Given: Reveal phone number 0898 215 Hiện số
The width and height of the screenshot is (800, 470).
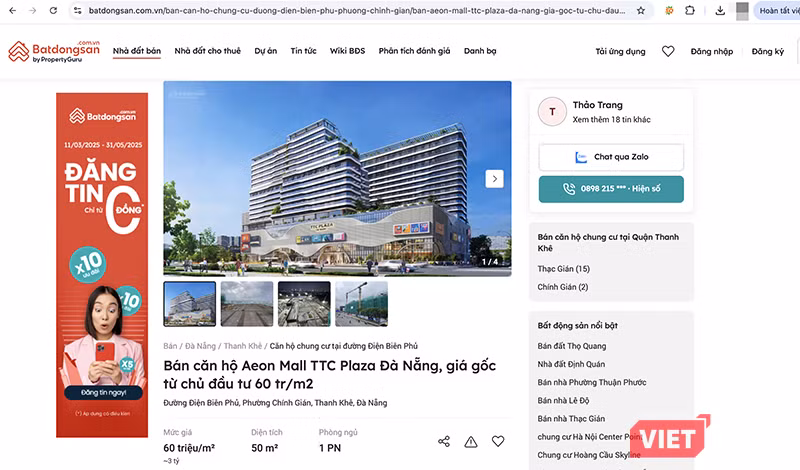Looking at the screenshot, I should pyautogui.click(x=611, y=189).
